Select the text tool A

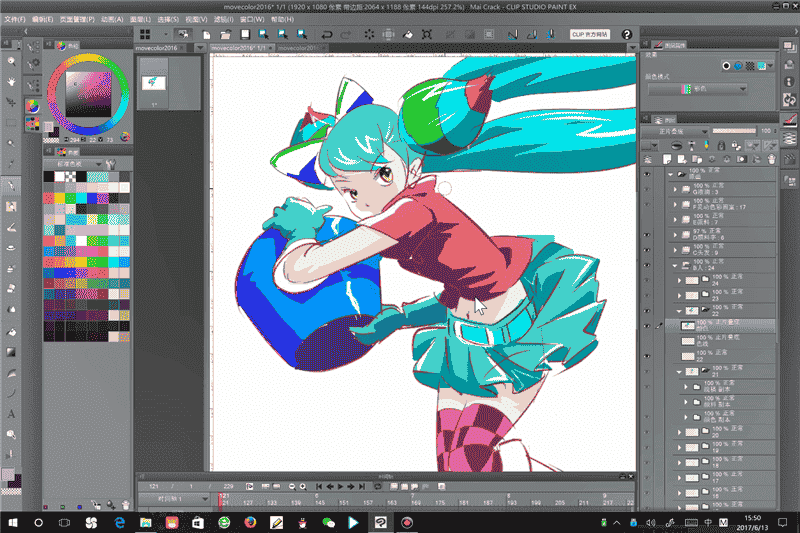pos(11,414)
